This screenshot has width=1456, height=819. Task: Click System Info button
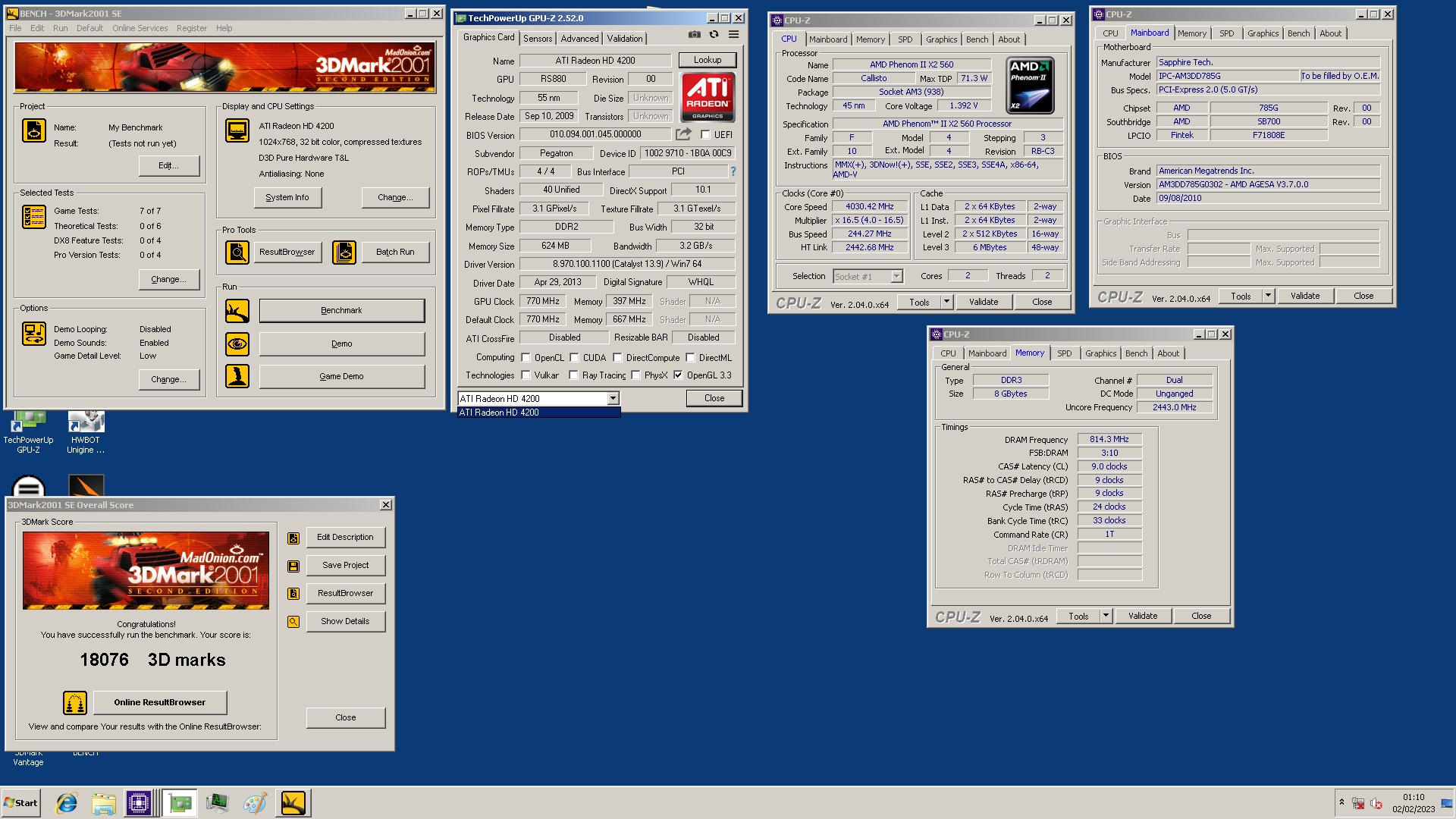coord(287,197)
